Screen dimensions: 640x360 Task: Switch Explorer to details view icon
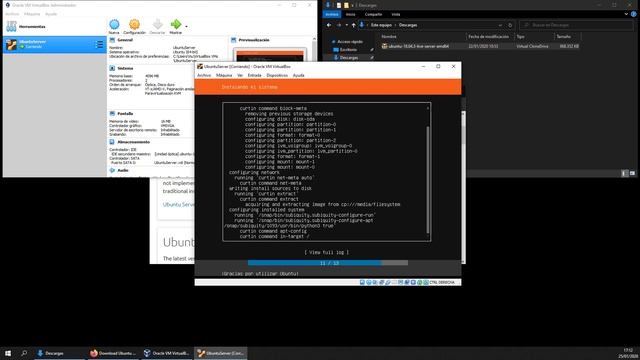click(624, 173)
